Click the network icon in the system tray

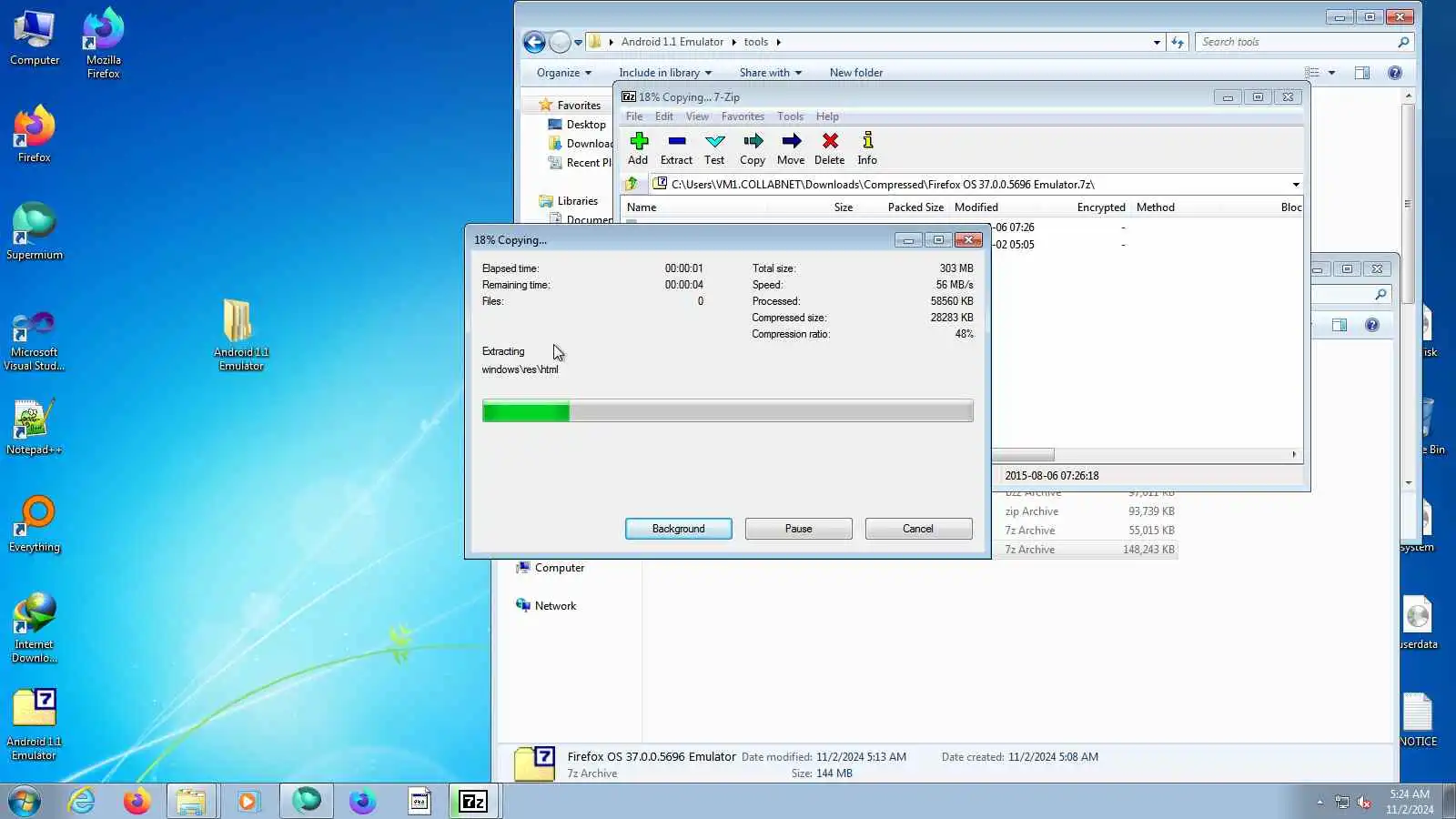coord(1341,802)
